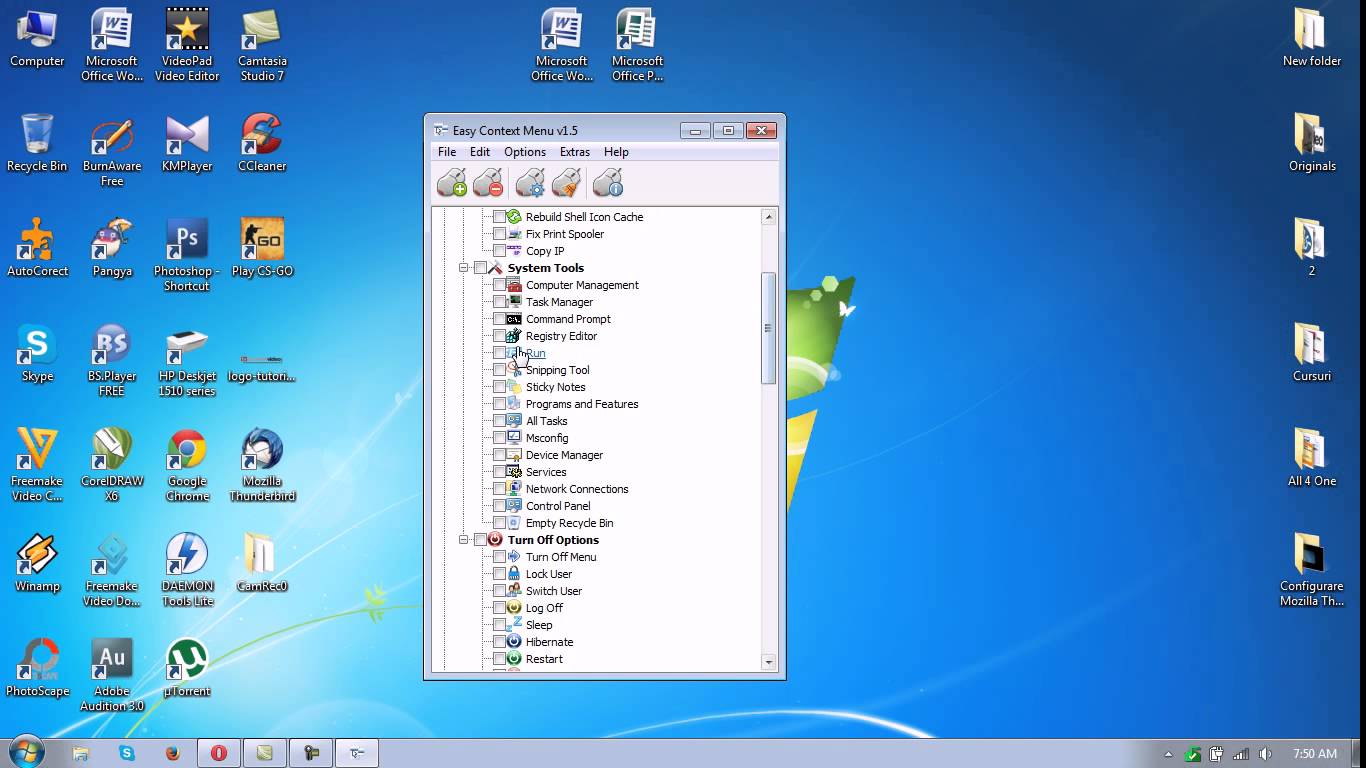Collapse the System Tools tree group
Screen dimensions: 1366x768
464,268
